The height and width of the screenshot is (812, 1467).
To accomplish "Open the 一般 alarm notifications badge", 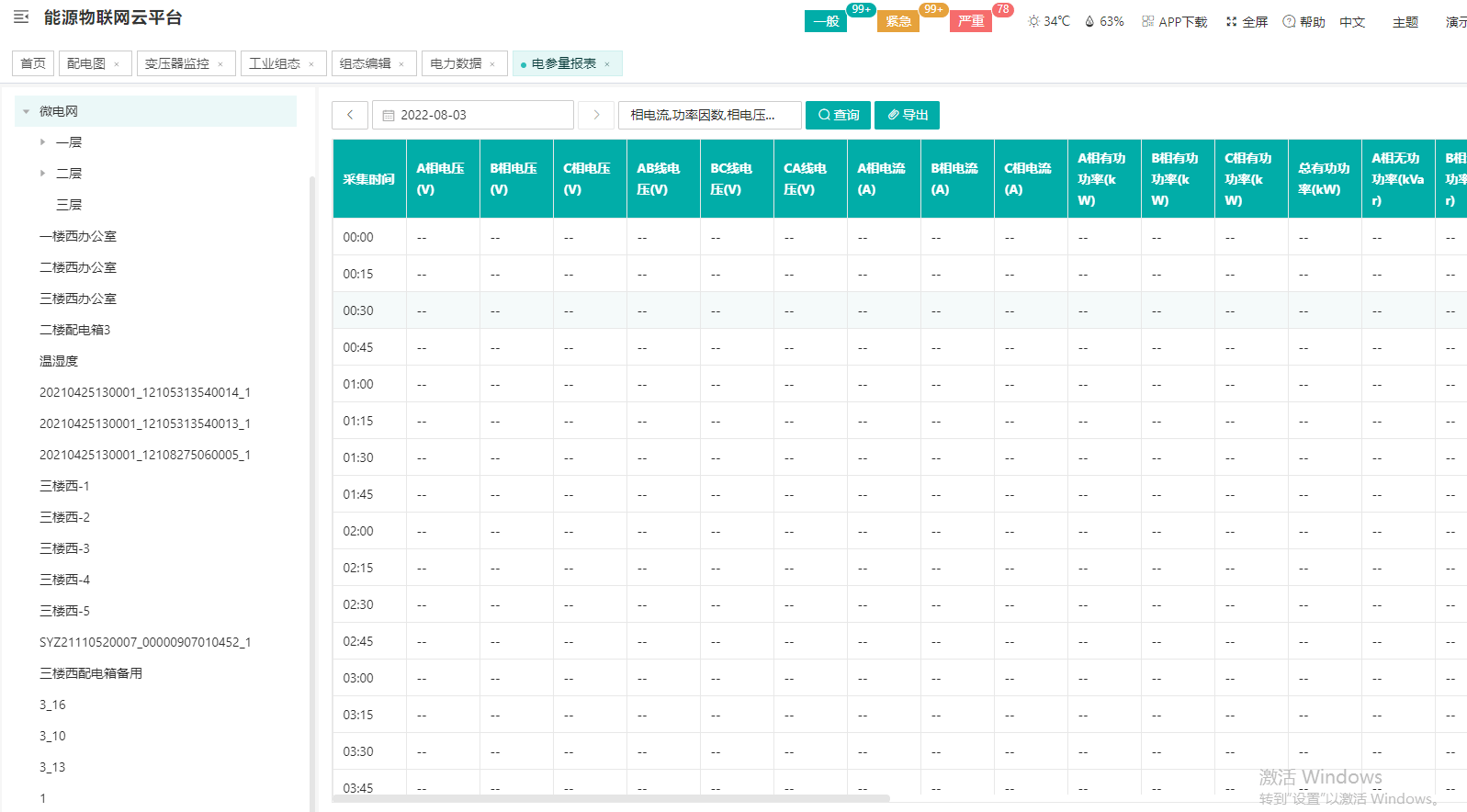I will point(826,21).
